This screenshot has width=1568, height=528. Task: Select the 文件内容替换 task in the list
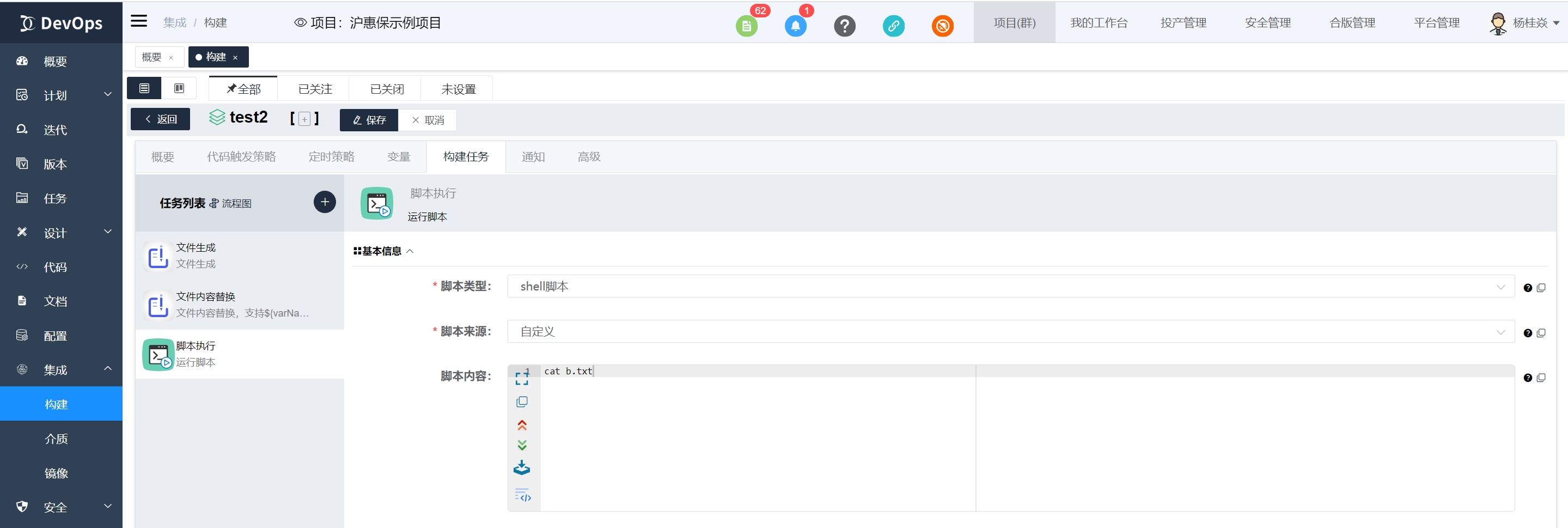click(240, 305)
